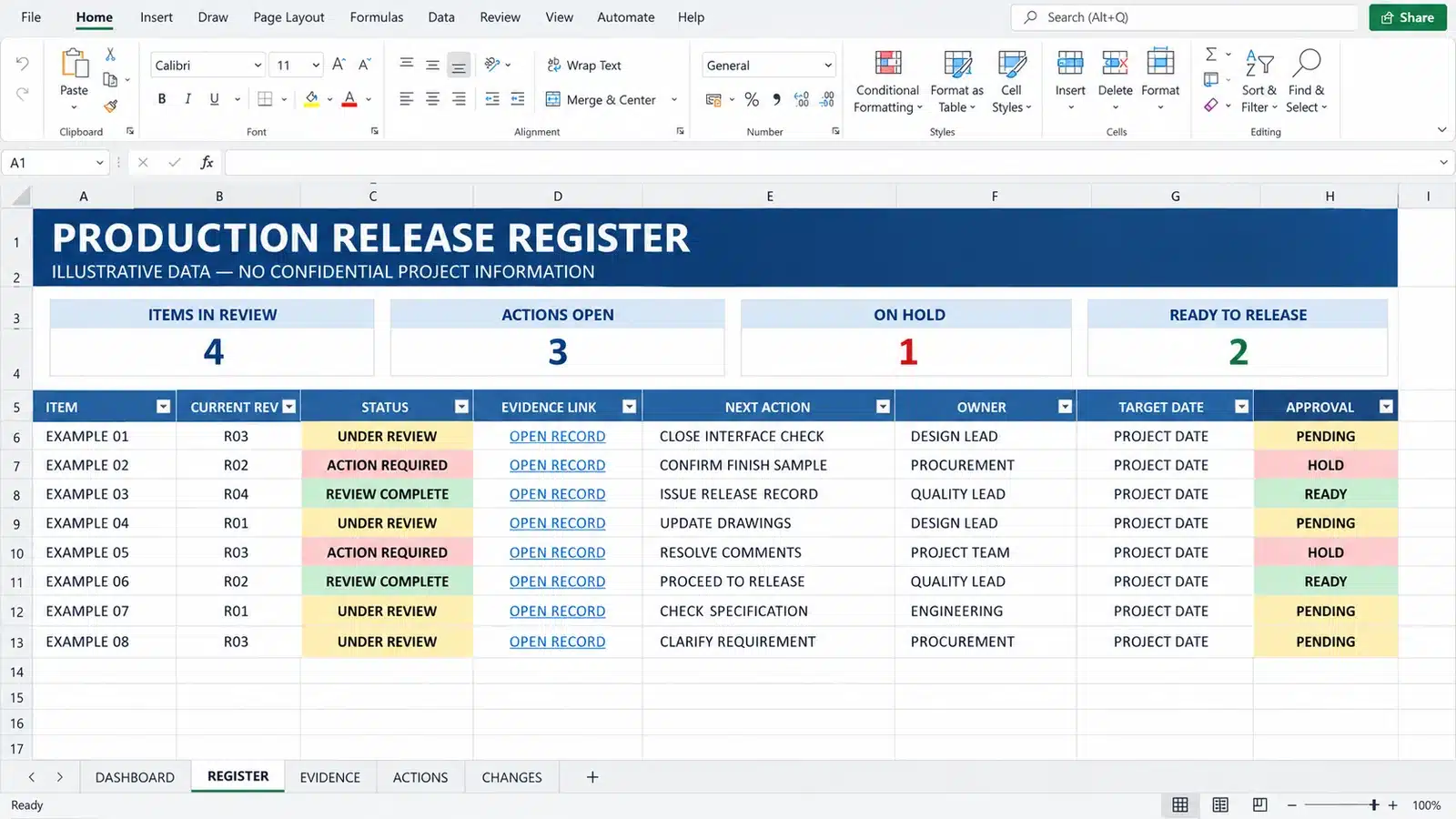Image resolution: width=1456 pixels, height=819 pixels.
Task: Open Cell Styles gallery
Action: point(1012,82)
